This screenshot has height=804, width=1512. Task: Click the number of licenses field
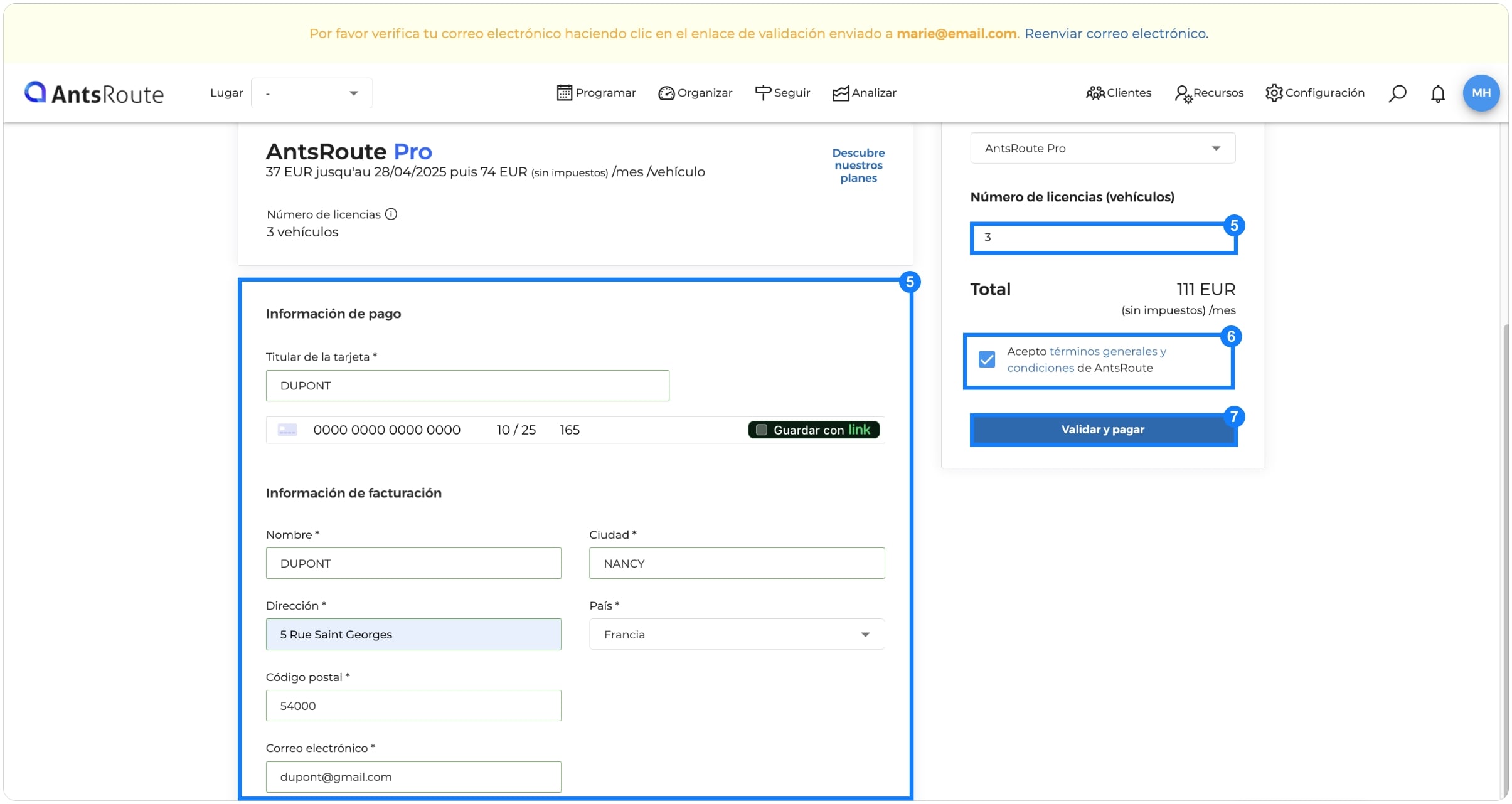[1103, 238]
